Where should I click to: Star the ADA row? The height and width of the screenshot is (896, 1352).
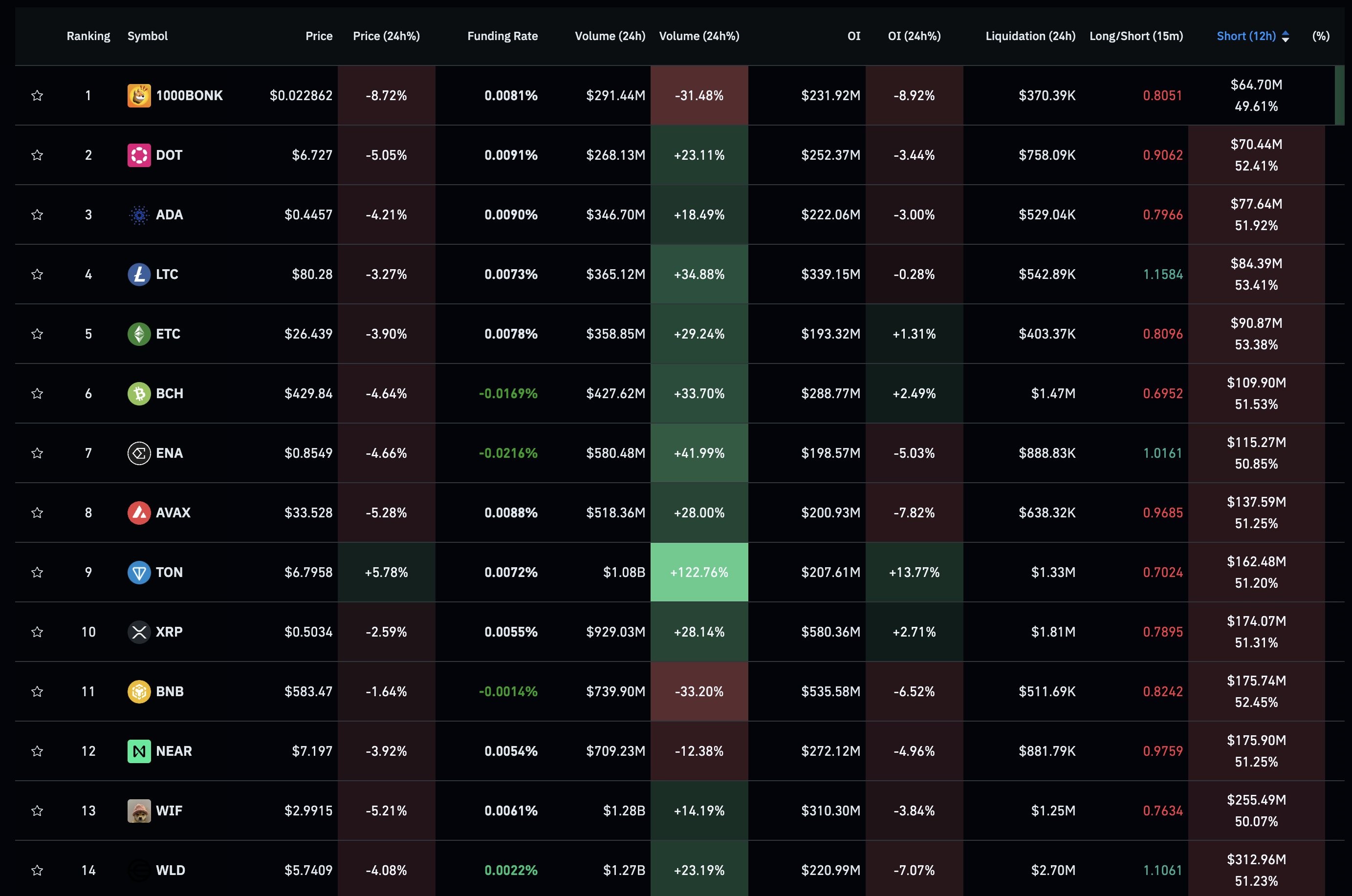pyautogui.click(x=37, y=215)
